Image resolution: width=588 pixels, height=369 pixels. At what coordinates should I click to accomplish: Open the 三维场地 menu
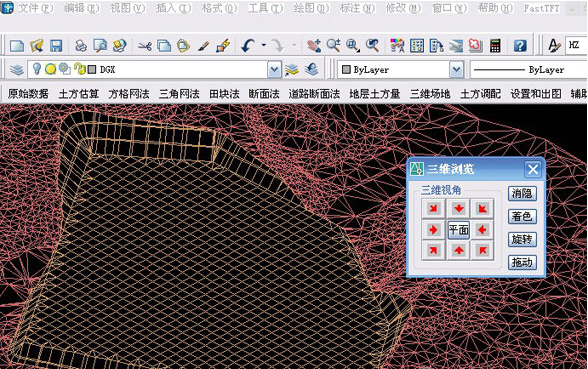tap(430, 94)
